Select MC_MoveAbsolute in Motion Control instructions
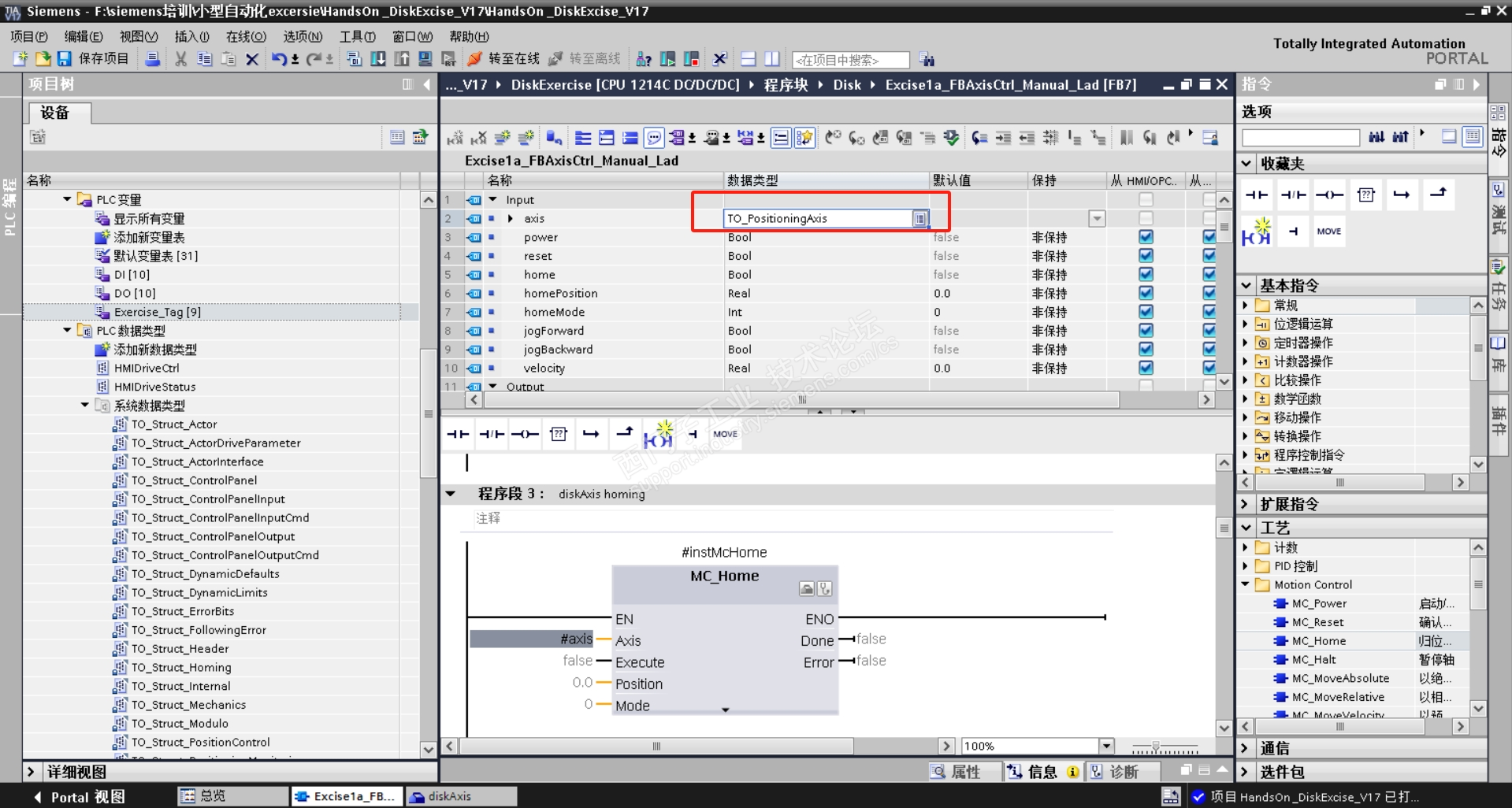1512x808 pixels. pos(1340,678)
